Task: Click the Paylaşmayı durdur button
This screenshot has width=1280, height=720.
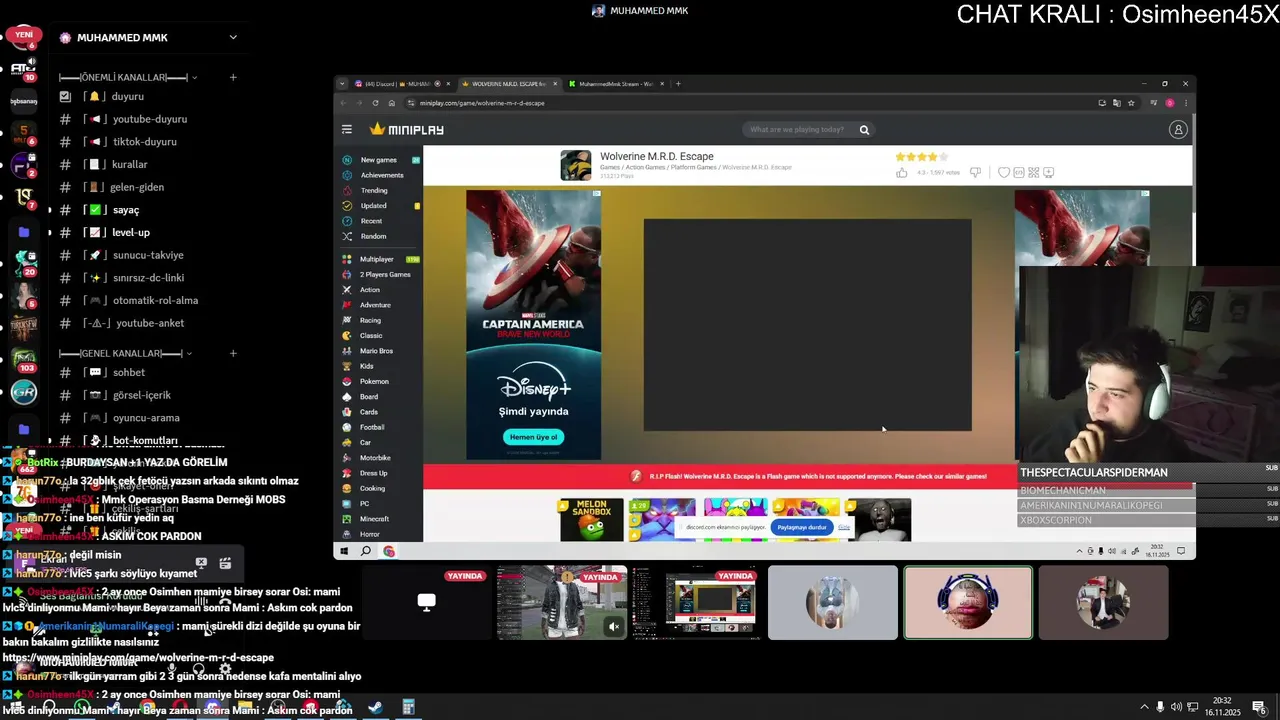Action: (802, 527)
